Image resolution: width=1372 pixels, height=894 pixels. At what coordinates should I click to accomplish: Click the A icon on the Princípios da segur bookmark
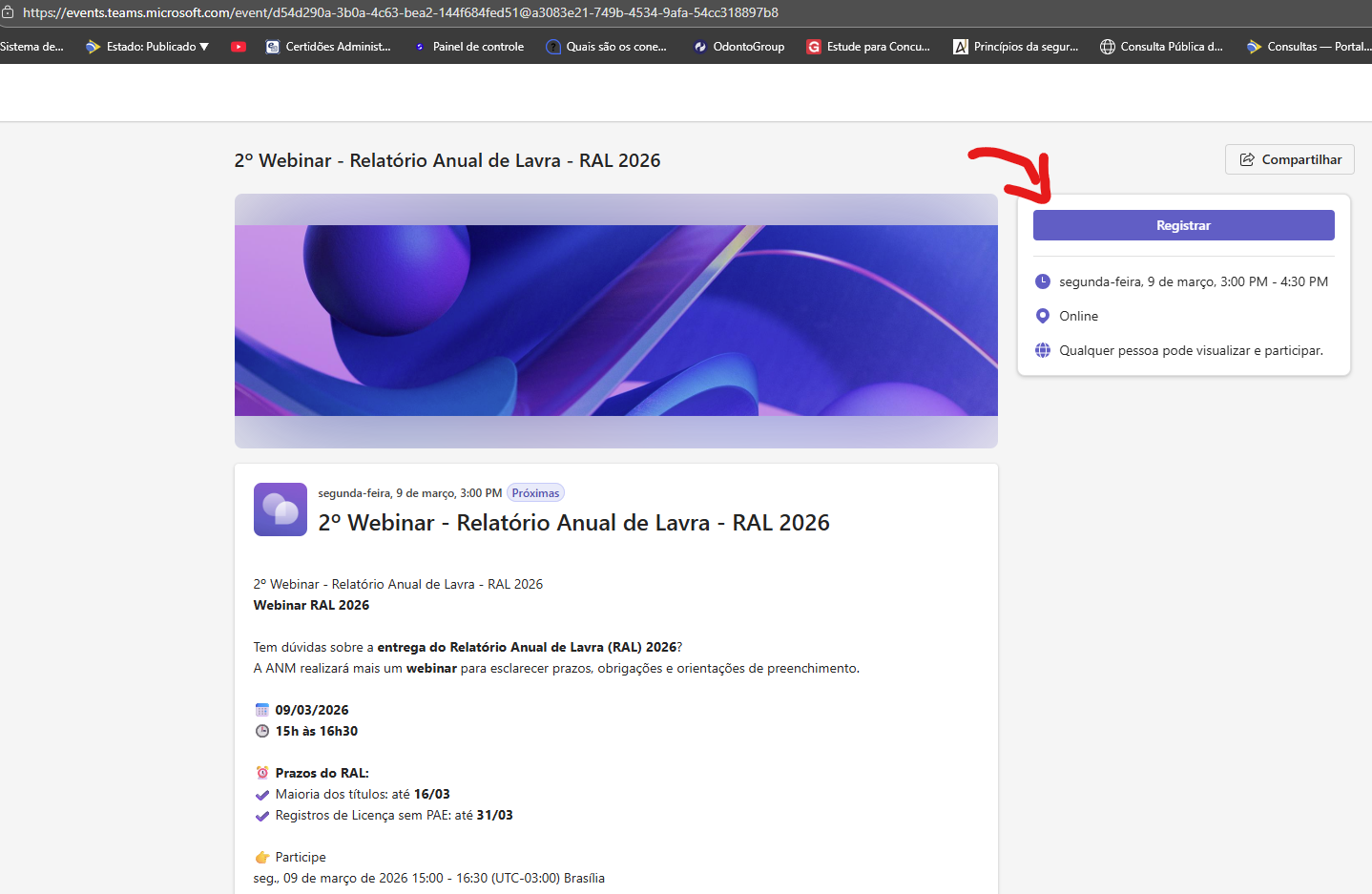click(x=961, y=46)
